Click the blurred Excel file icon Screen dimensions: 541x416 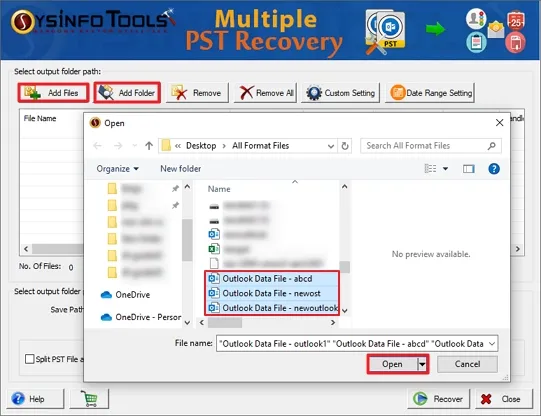(x=214, y=249)
